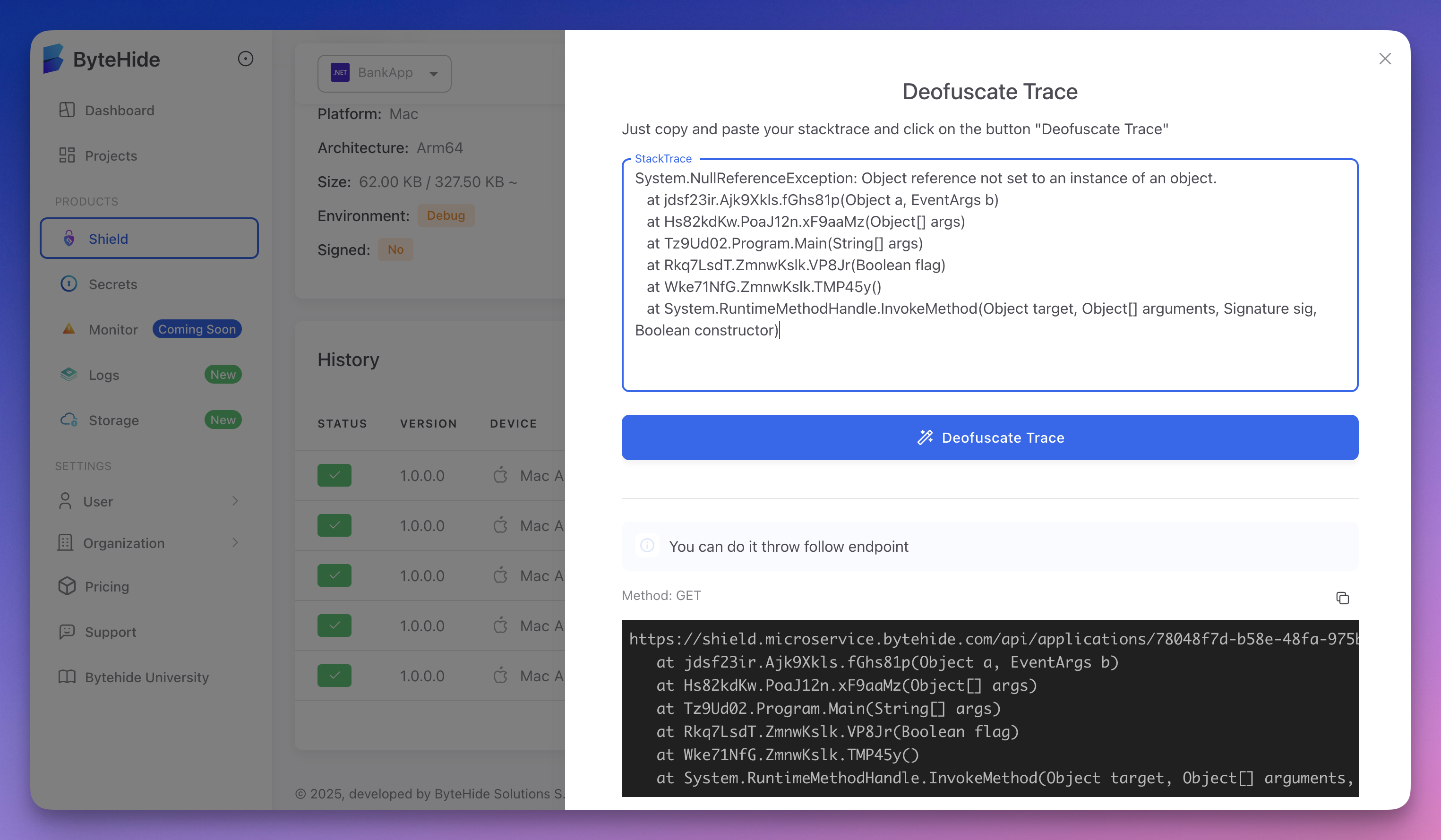Click the Logs layers icon
1441x840 pixels.
(x=69, y=375)
